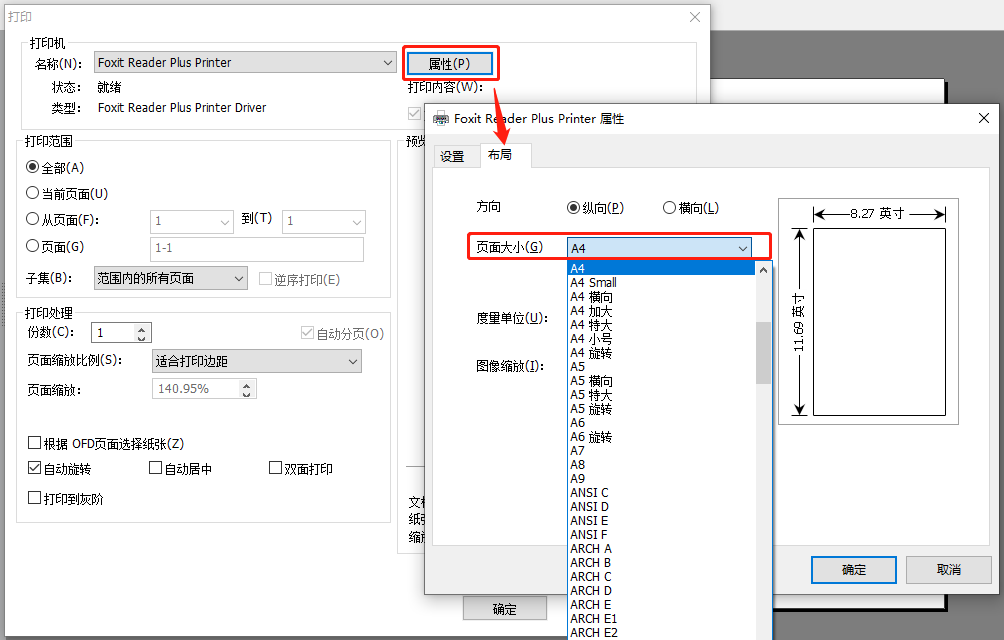Screen dimensions: 1004x640
Task: Click the 属性(P) button
Action: click(450, 62)
